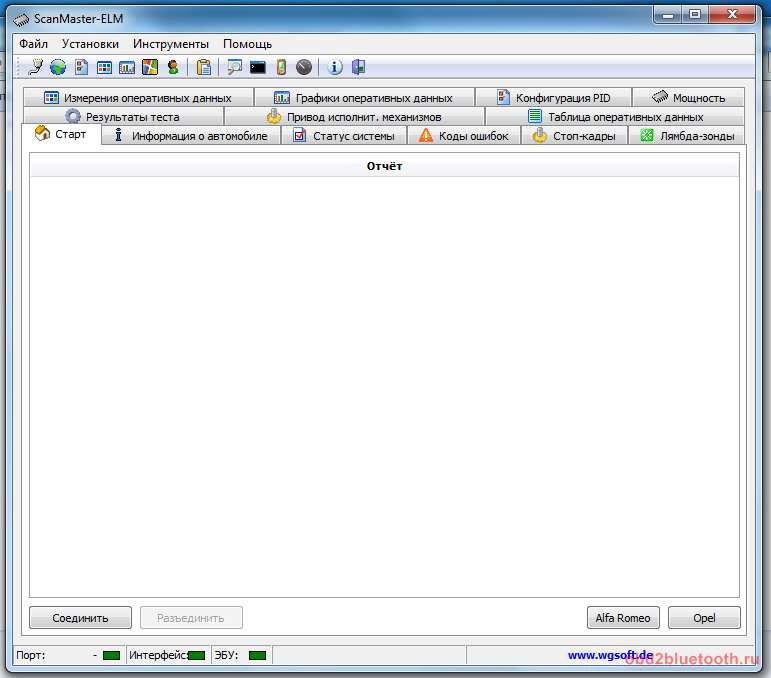
Task: Open the Установки menu
Action: [x=90, y=44]
